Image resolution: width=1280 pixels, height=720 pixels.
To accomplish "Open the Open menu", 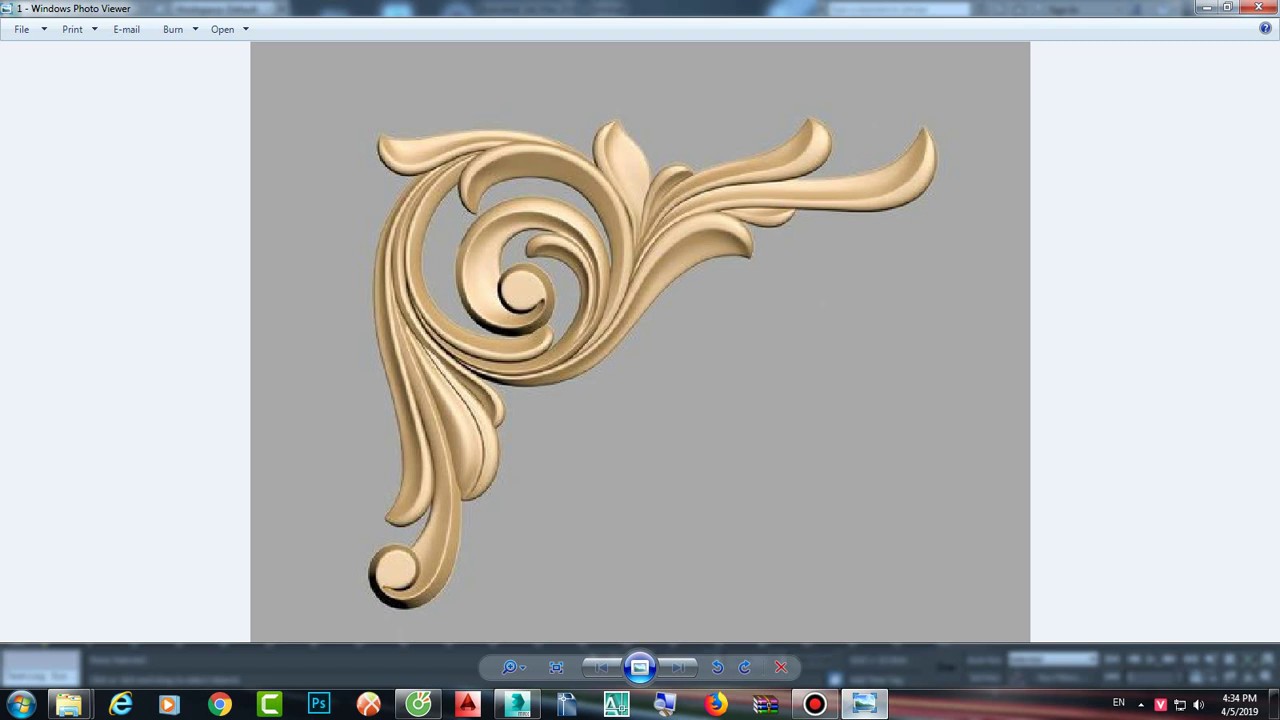I will click(x=222, y=29).
